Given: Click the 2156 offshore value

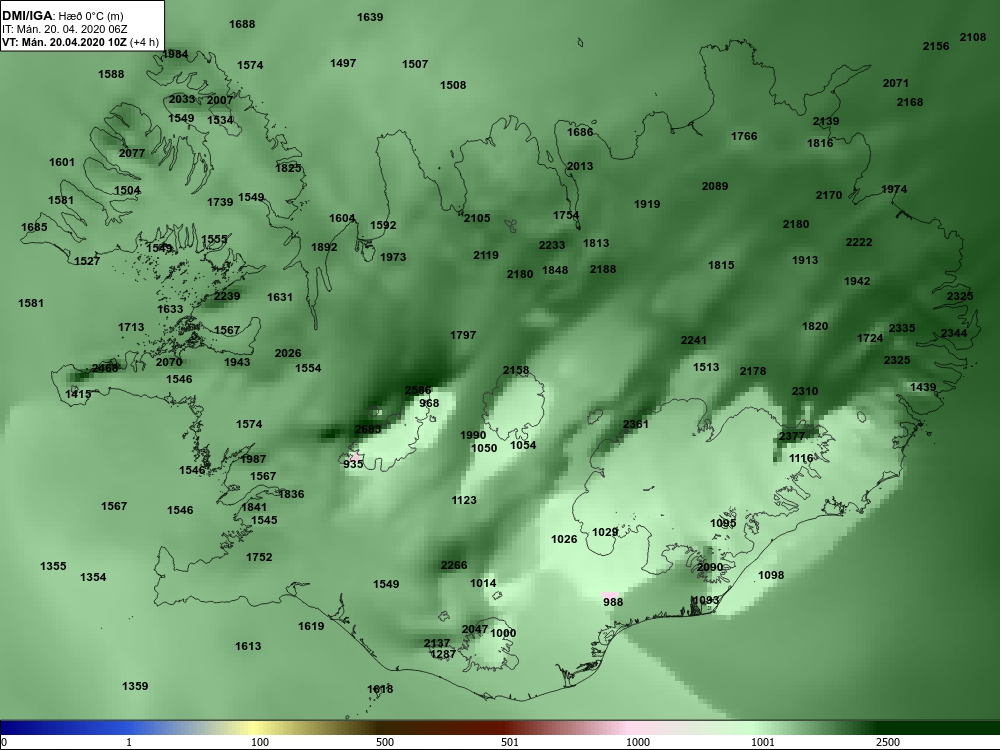Looking at the screenshot, I should (936, 46).
